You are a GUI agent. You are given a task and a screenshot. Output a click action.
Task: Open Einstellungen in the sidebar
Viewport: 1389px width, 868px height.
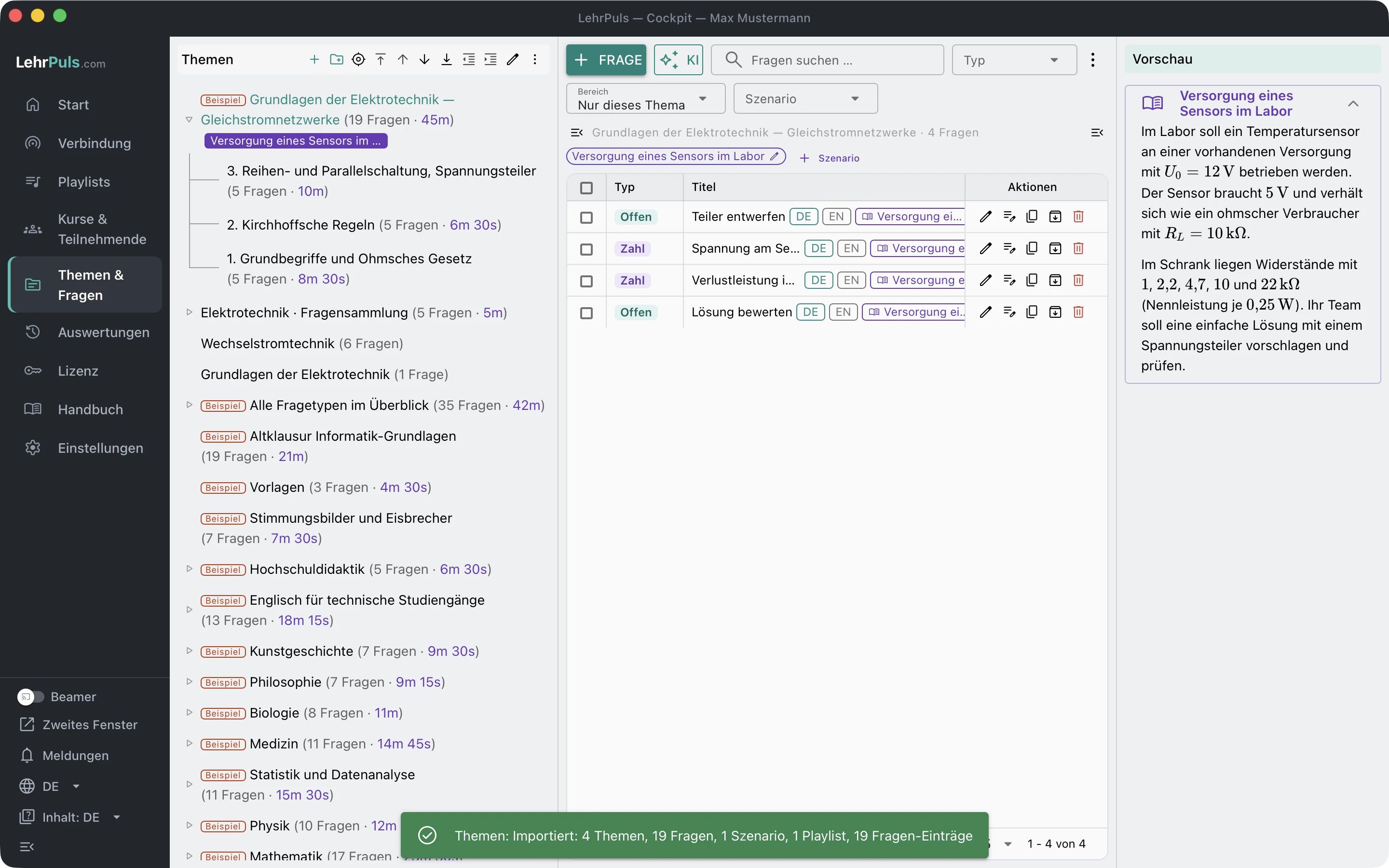pos(85,448)
